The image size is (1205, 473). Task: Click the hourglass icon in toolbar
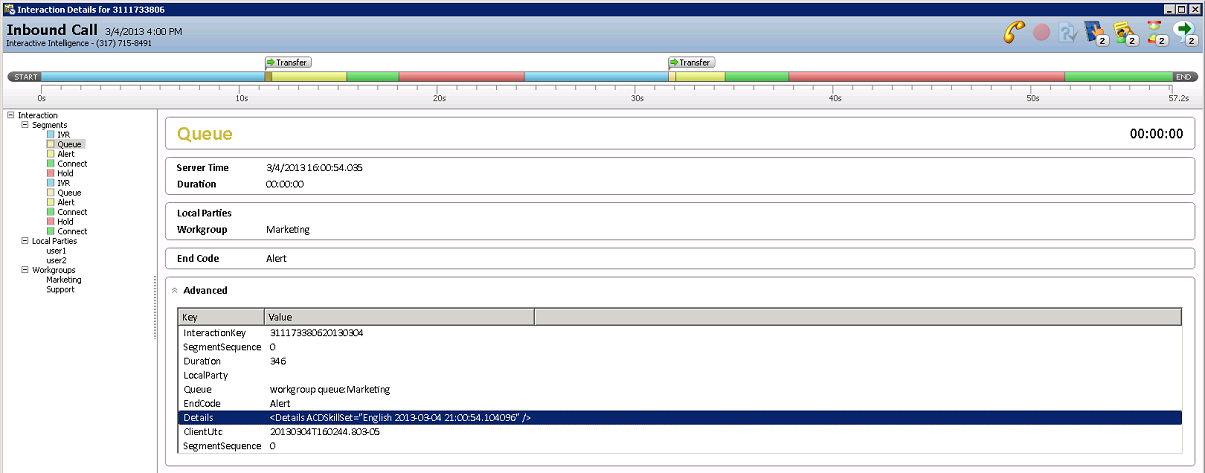(1156, 32)
